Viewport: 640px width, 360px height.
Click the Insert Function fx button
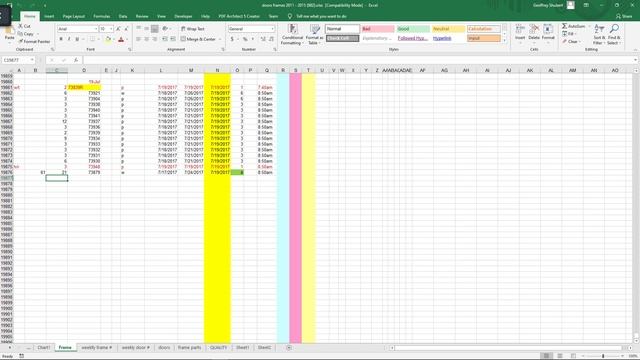[76, 60]
